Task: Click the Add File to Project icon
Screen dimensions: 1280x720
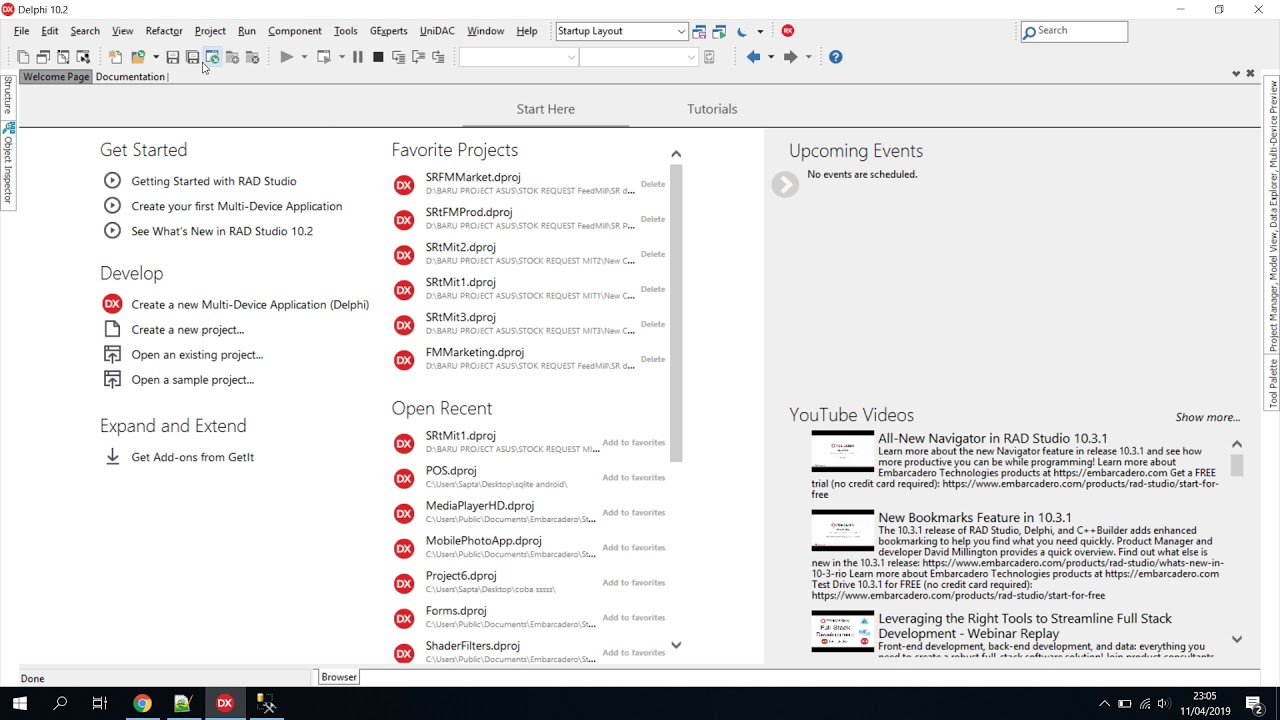Action: pos(232,57)
